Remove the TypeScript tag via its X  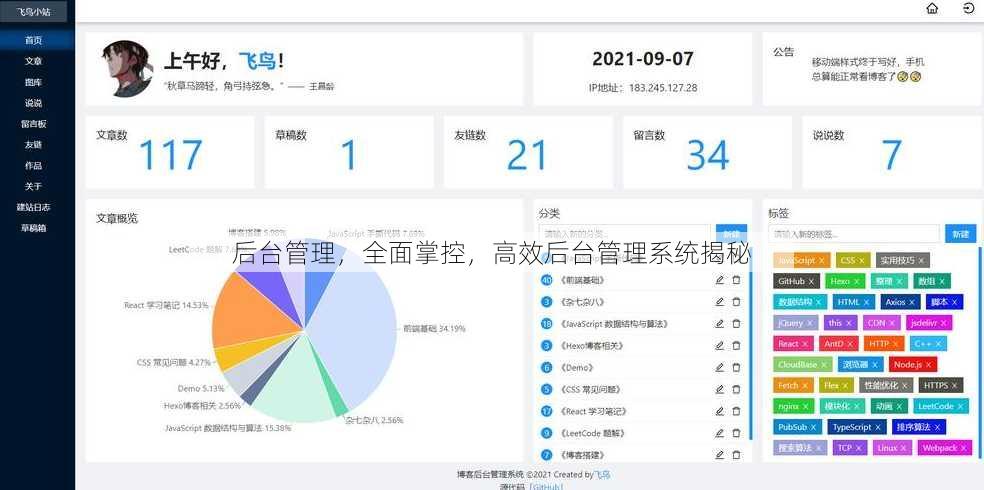click(x=878, y=427)
